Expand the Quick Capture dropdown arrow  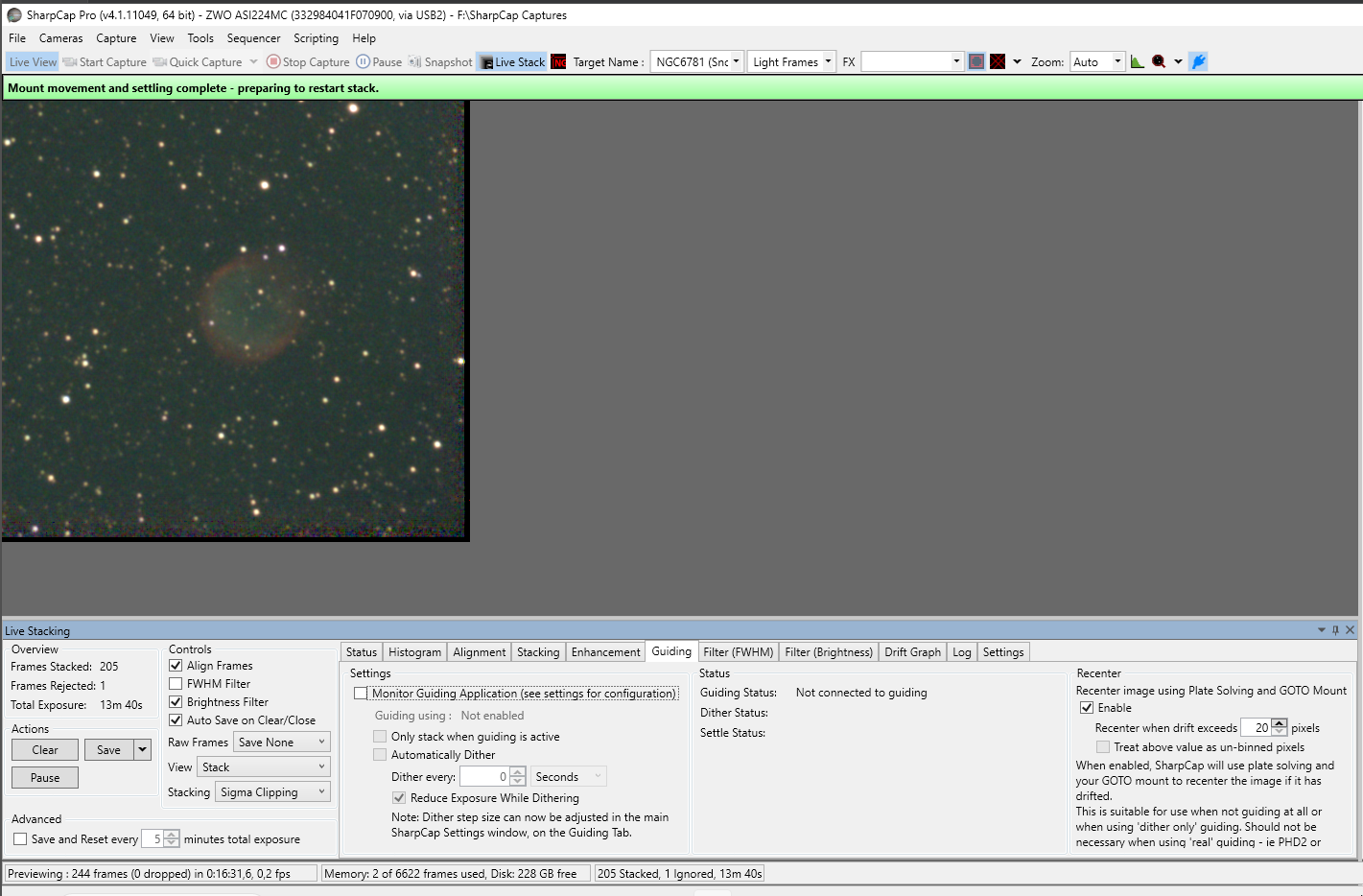pyautogui.click(x=253, y=61)
